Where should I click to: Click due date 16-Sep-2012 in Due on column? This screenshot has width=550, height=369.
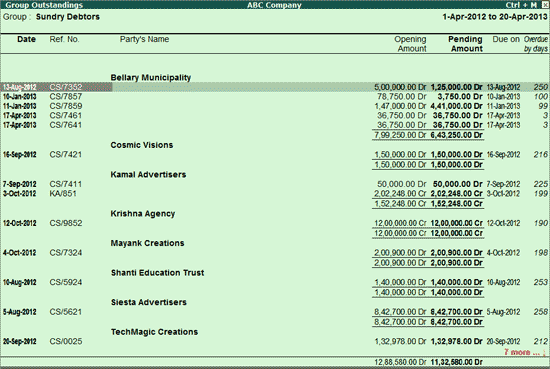503,155
